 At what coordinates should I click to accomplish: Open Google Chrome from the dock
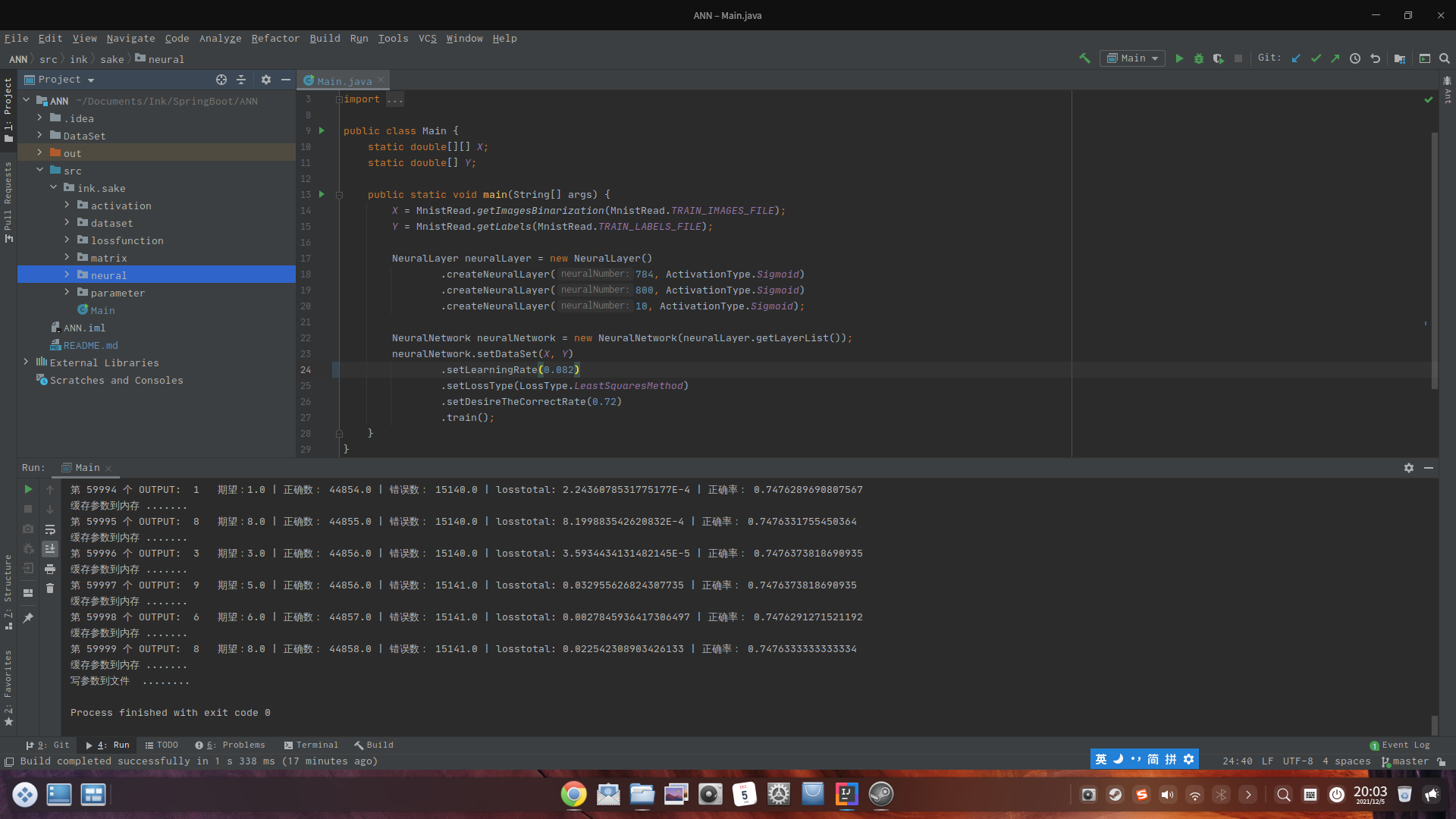pyautogui.click(x=573, y=794)
